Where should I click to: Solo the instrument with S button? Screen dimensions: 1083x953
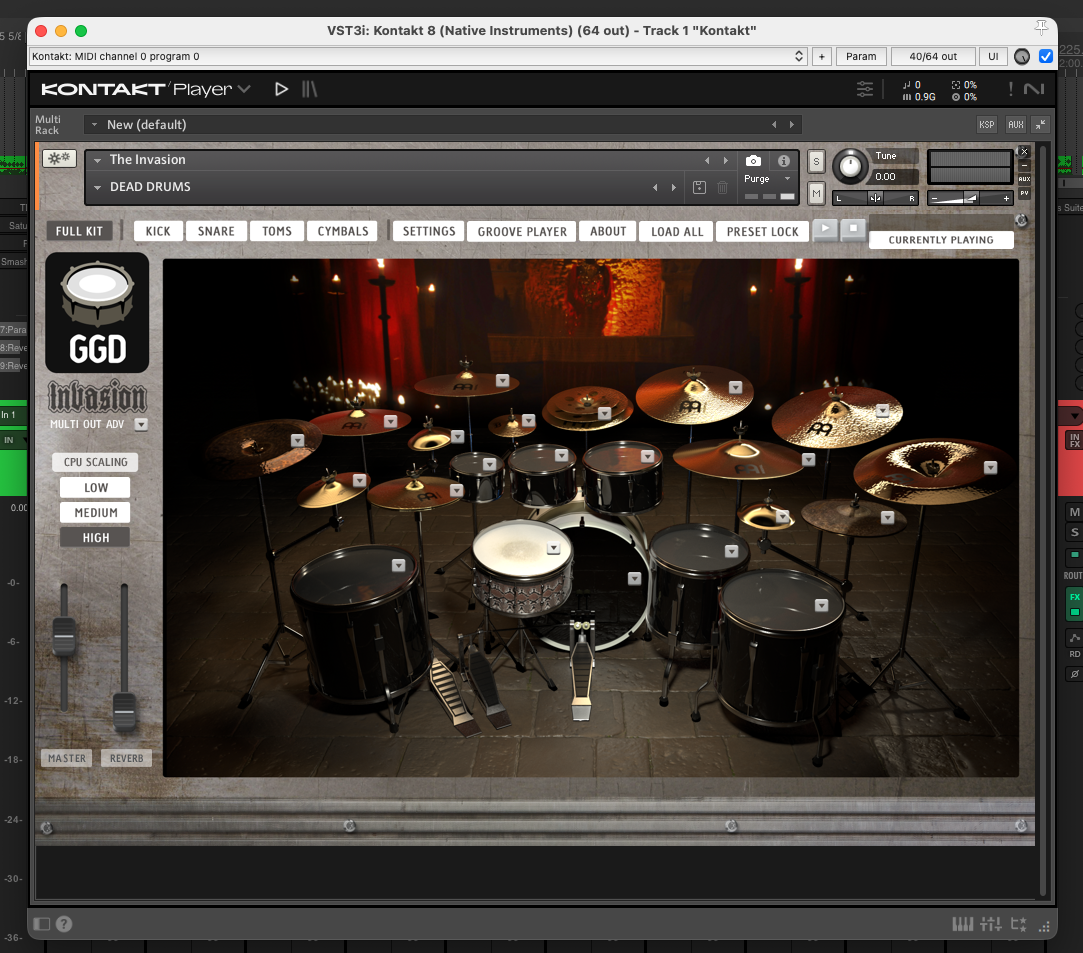[816, 162]
